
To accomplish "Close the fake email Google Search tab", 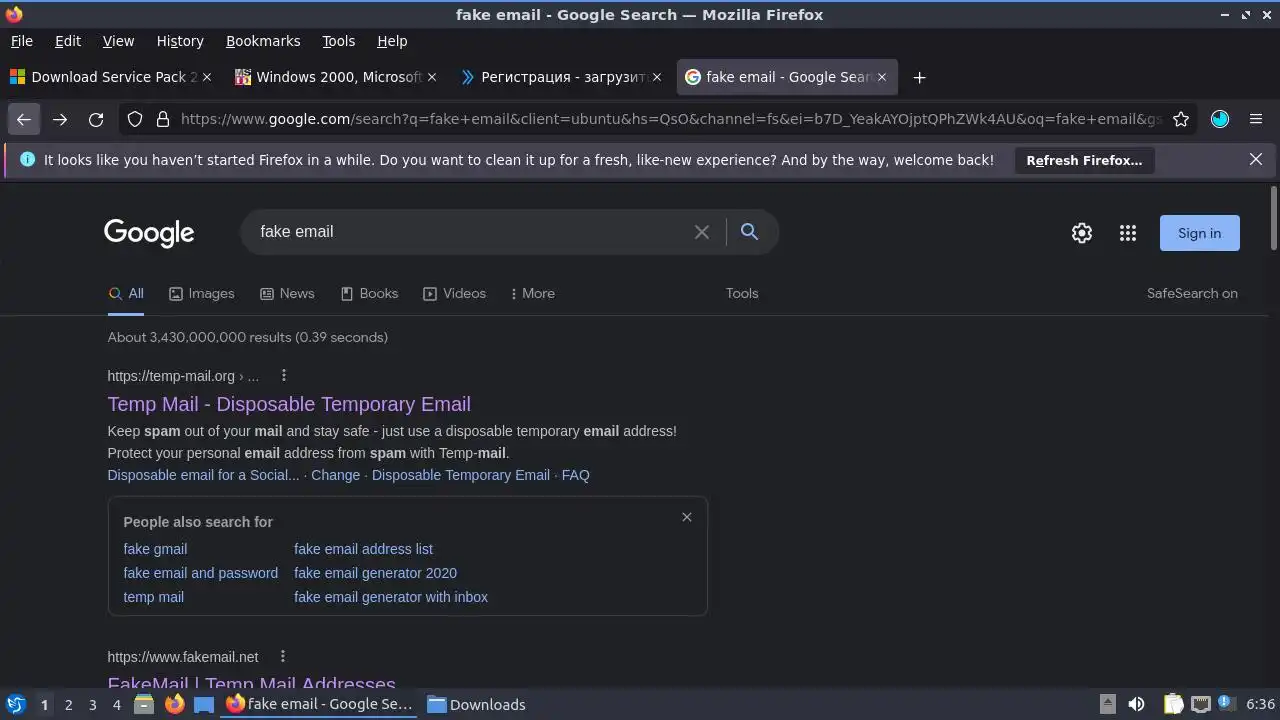I will point(882,77).
